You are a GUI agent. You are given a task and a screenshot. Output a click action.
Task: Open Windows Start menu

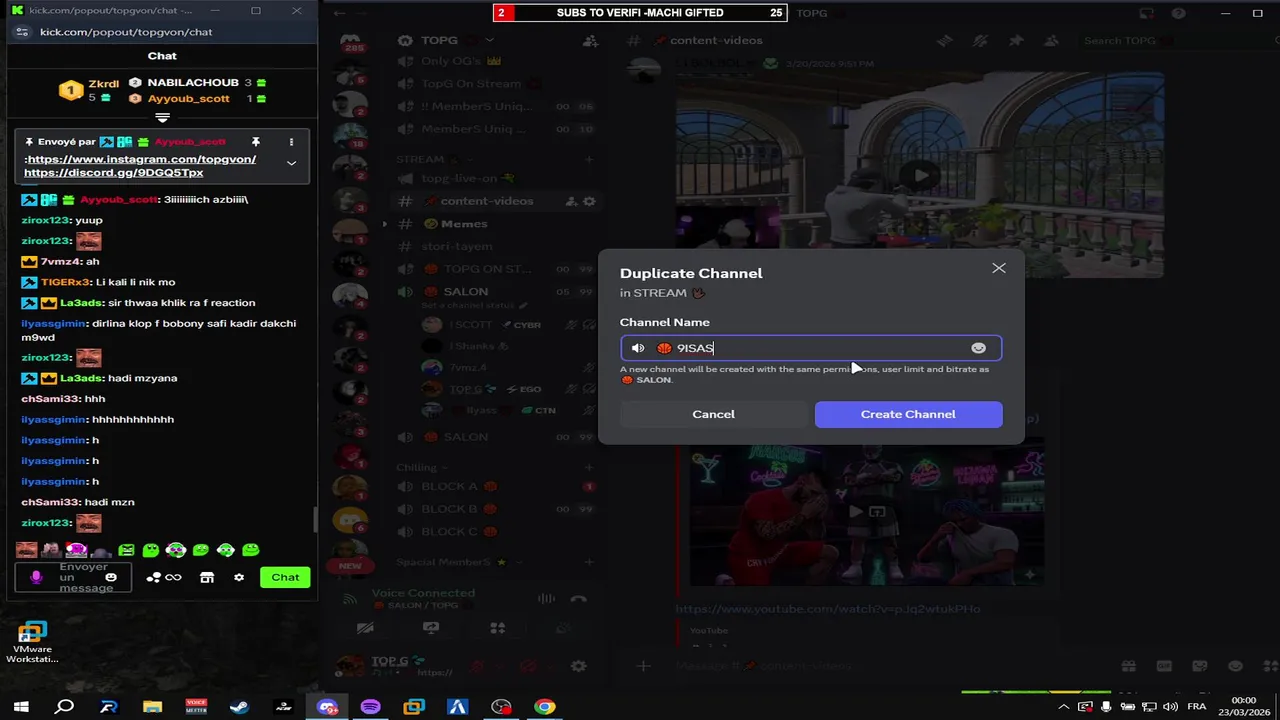click(x=21, y=707)
